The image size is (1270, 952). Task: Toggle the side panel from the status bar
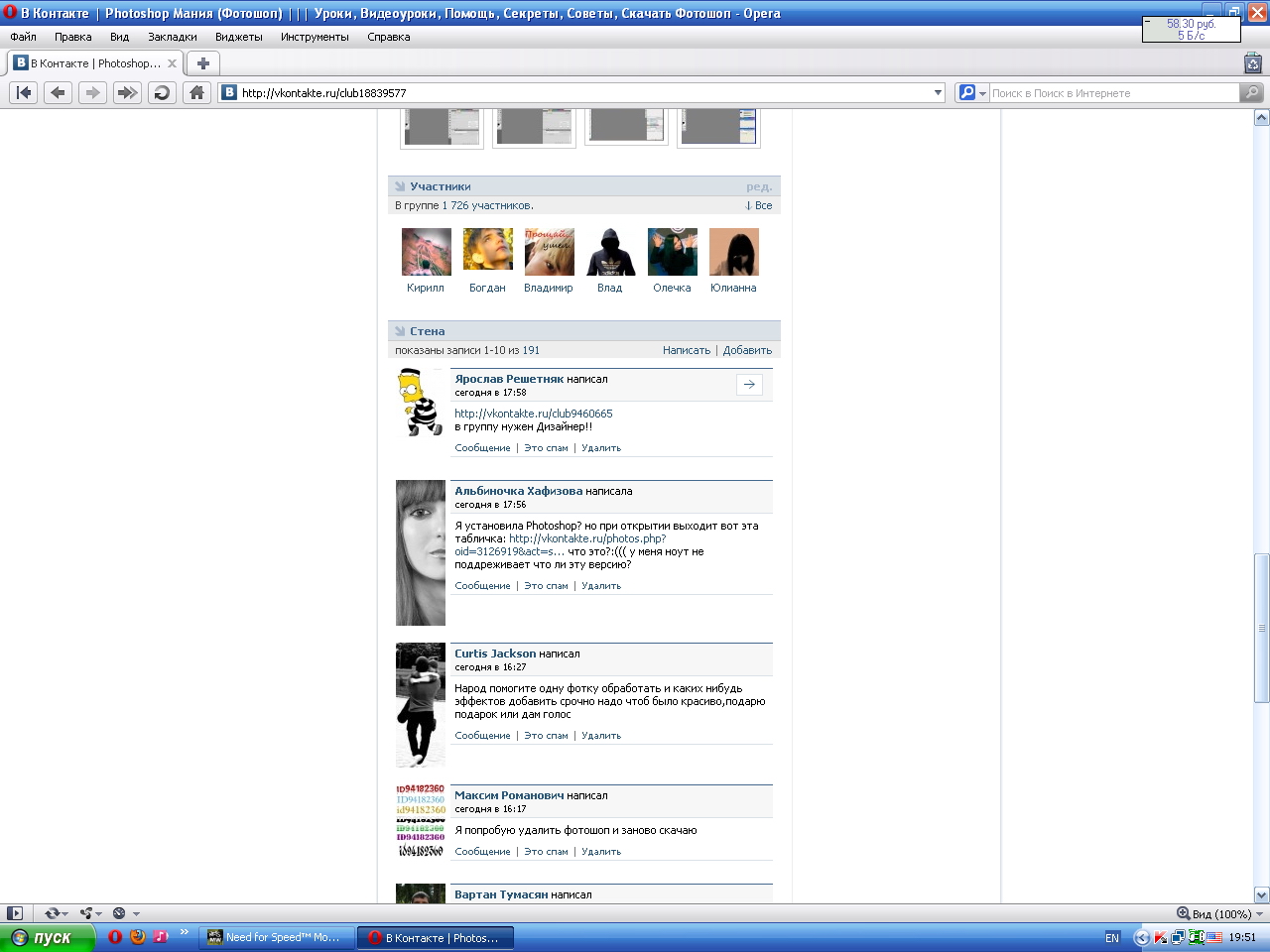pos(14,913)
